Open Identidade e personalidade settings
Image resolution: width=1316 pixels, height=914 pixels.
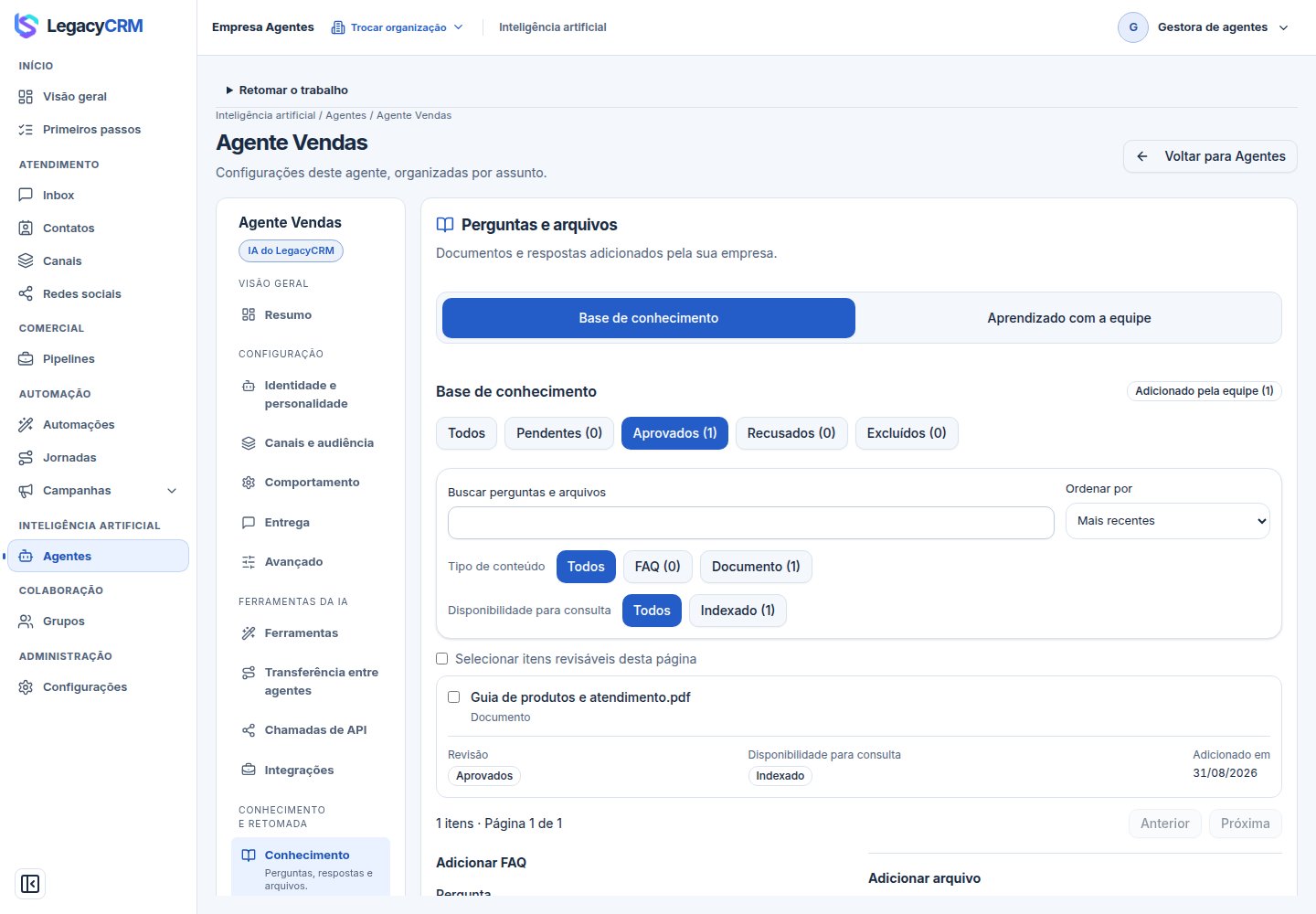pyautogui.click(x=311, y=395)
